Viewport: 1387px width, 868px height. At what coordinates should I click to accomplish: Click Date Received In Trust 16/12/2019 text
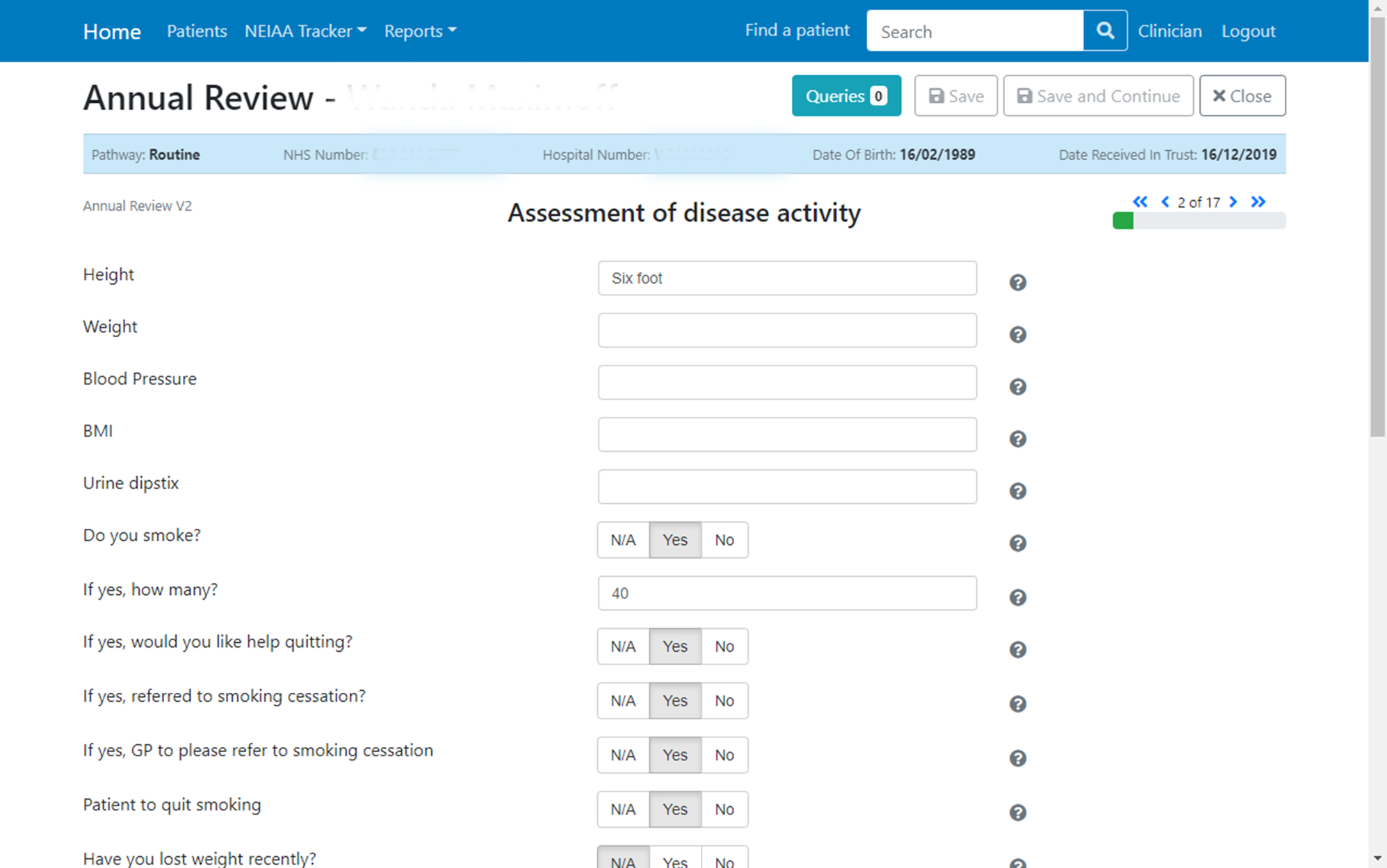(1167, 154)
